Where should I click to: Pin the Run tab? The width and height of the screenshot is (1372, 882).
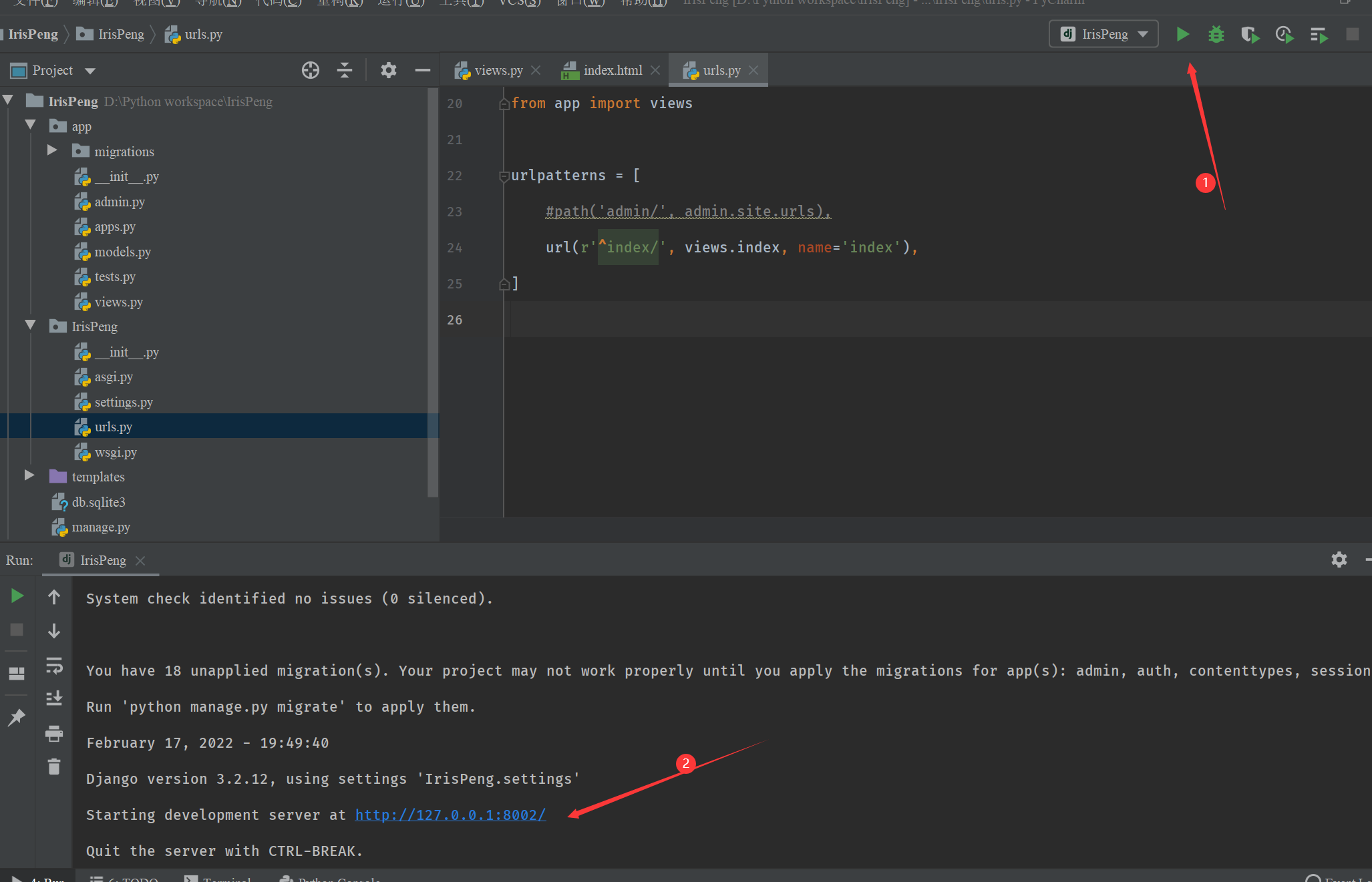[17, 718]
